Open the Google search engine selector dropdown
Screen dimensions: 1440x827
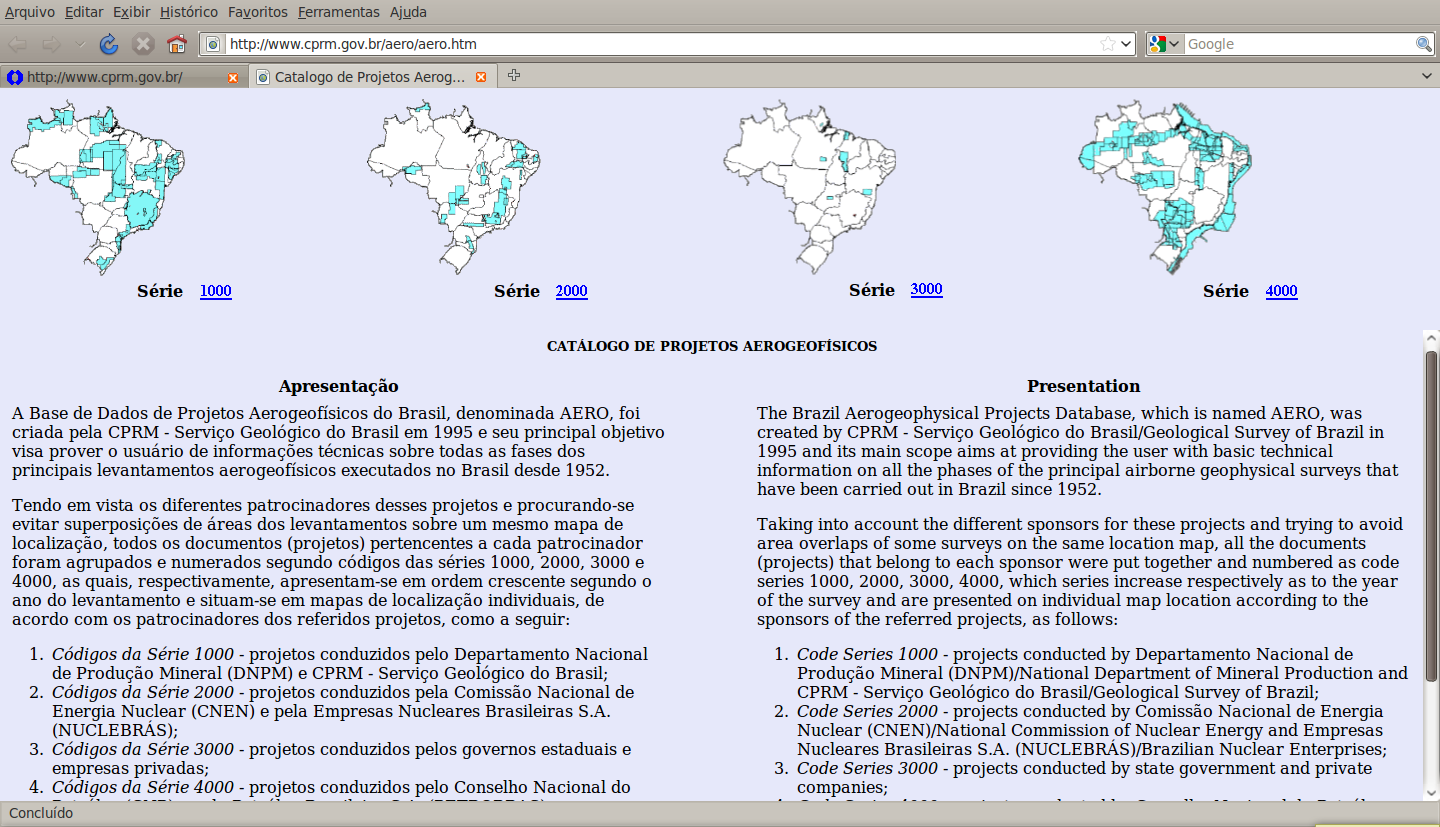click(x=1166, y=44)
